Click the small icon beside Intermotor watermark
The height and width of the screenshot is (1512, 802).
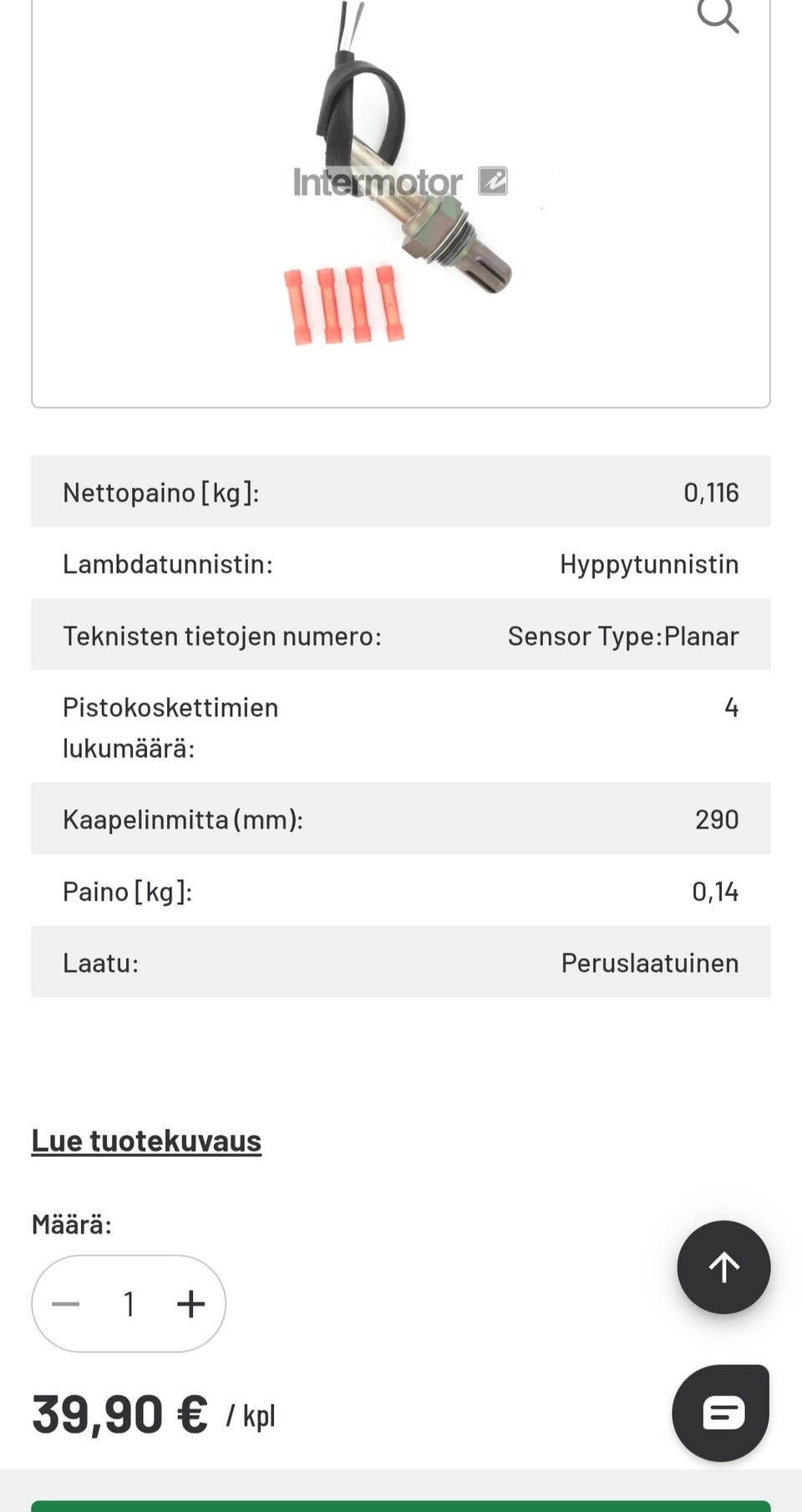pyautogui.click(x=493, y=181)
